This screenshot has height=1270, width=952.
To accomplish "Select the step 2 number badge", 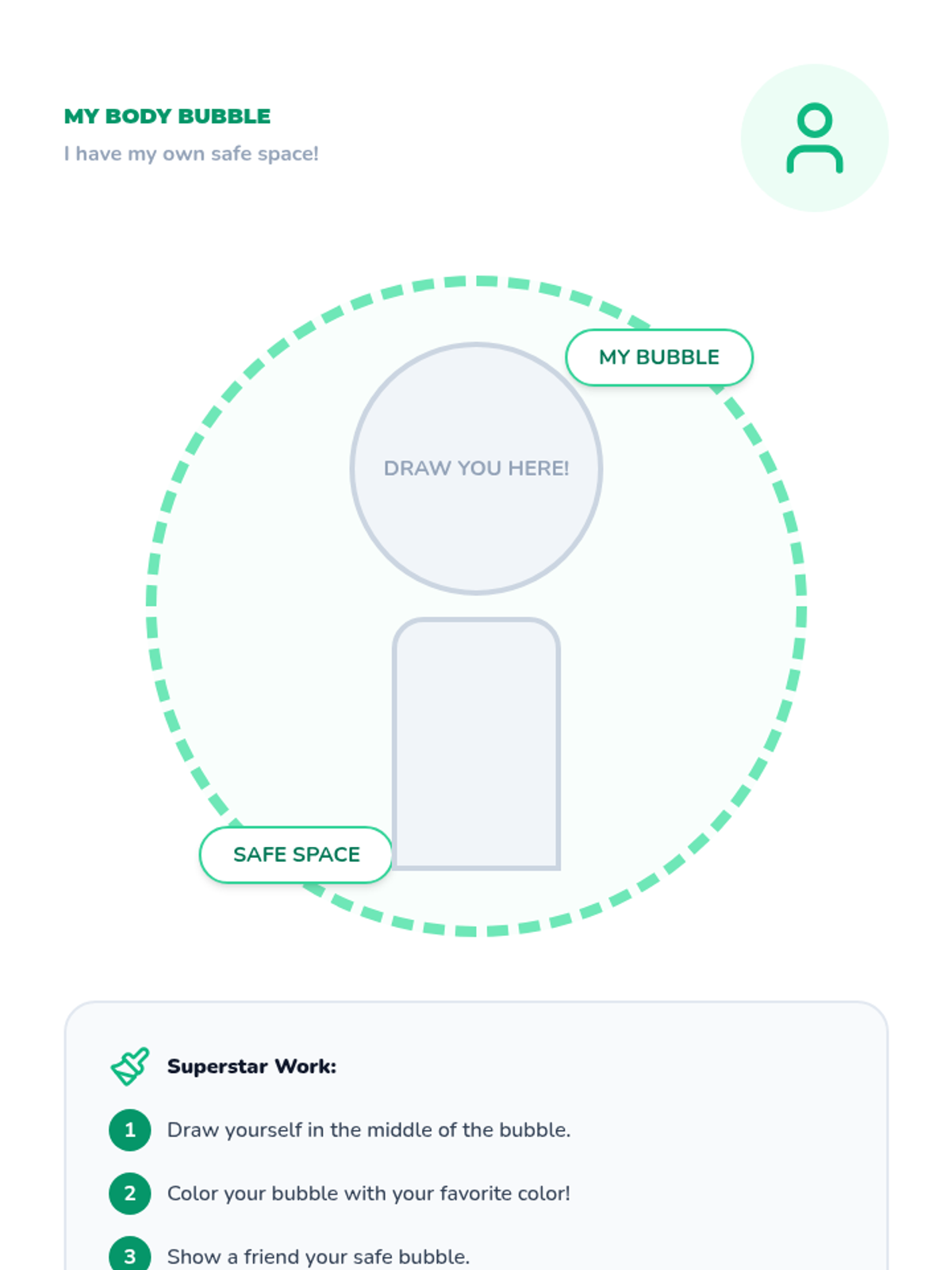I will [x=130, y=1193].
